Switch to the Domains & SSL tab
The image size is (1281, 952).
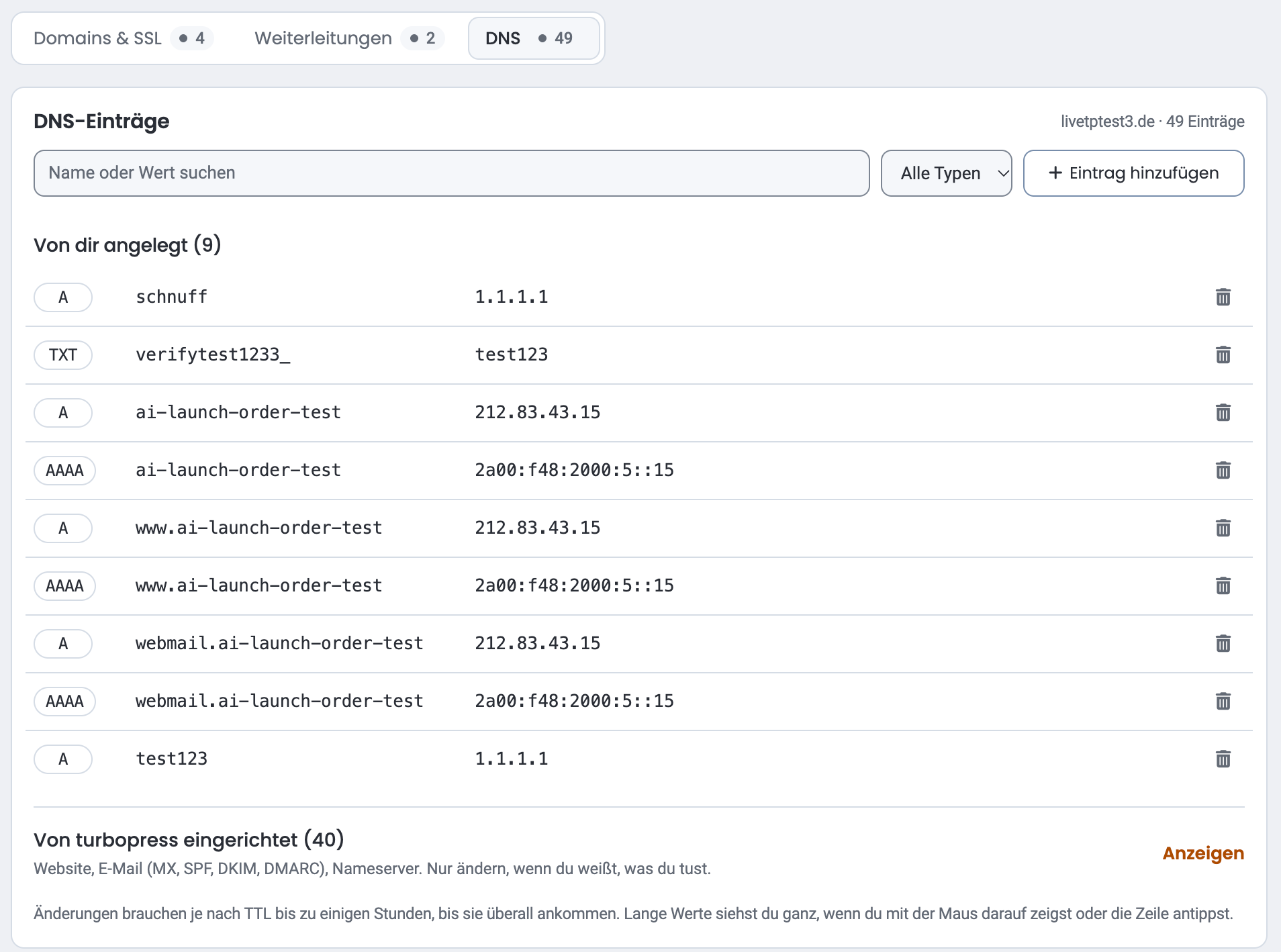tap(123, 39)
